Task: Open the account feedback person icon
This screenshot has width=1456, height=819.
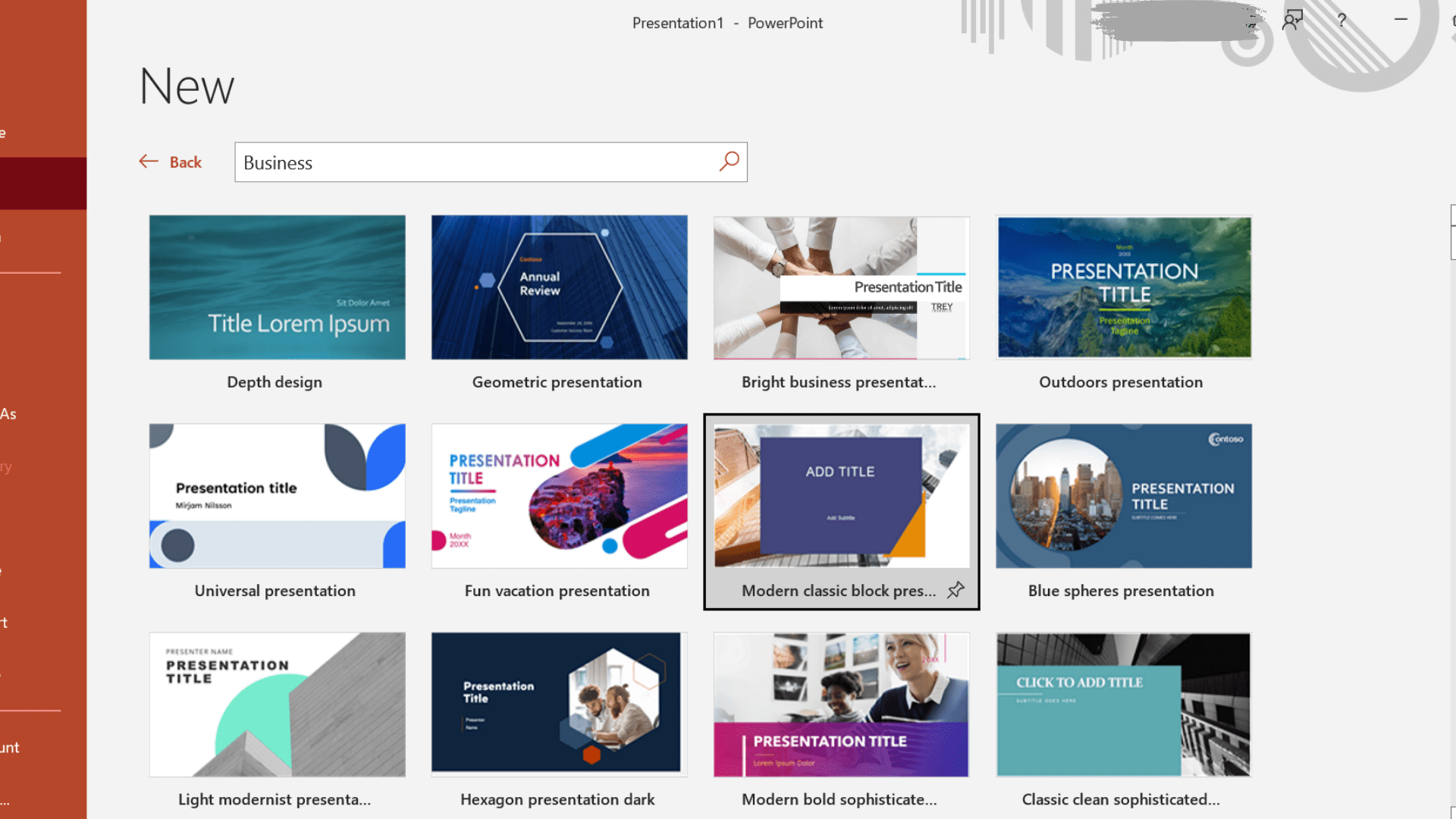Action: coord(1292,20)
